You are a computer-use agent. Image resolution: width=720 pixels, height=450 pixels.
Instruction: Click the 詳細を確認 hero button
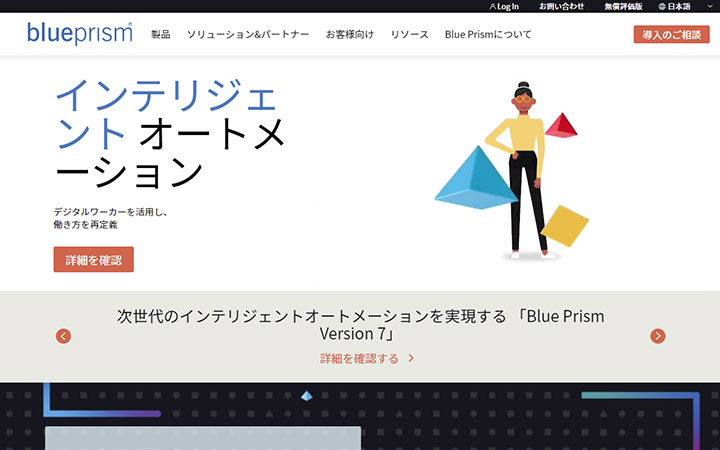click(94, 259)
